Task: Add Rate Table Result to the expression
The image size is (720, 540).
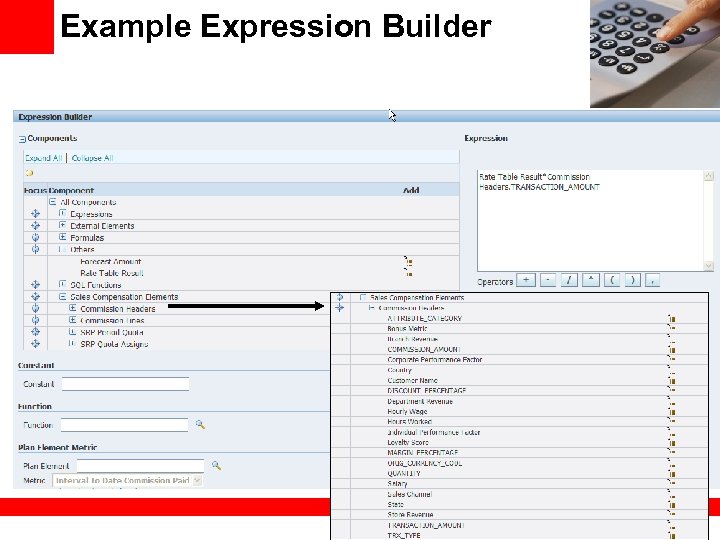Action: [408, 273]
